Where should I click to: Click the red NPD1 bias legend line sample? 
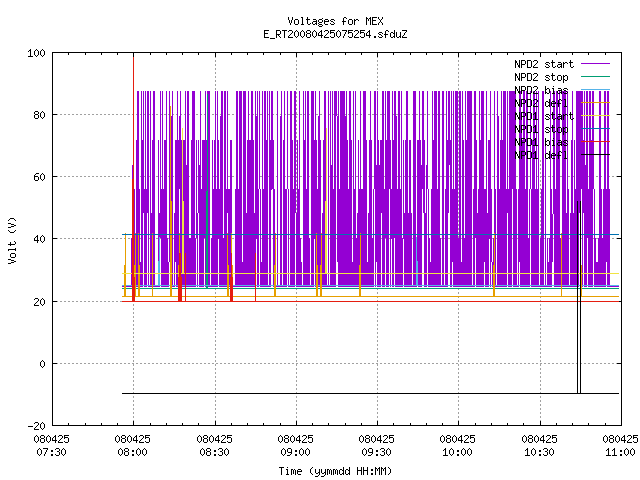pyautogui.click(x=595, y=142)
